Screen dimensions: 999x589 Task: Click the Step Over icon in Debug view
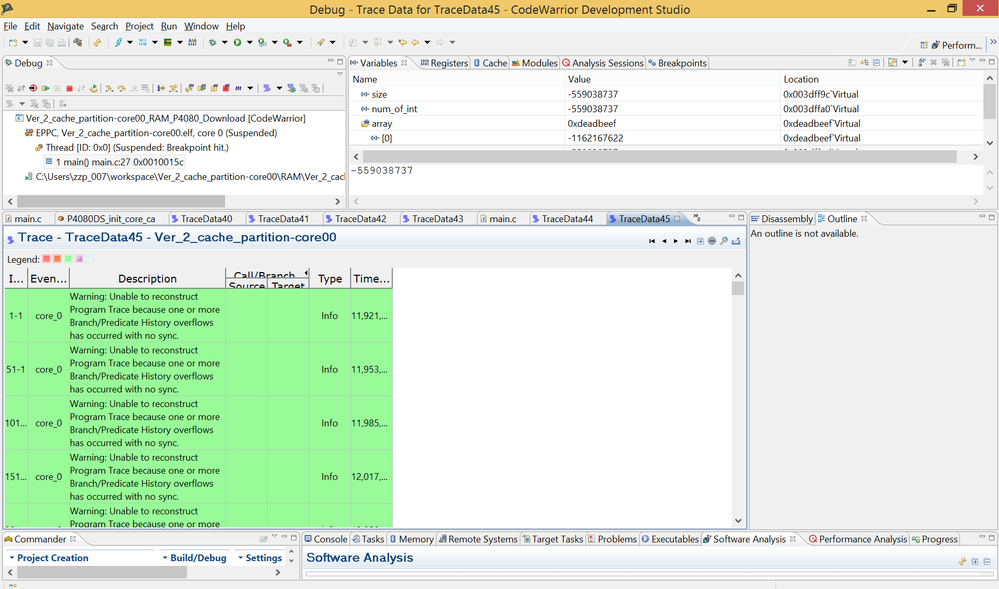(x=121, y=88)
